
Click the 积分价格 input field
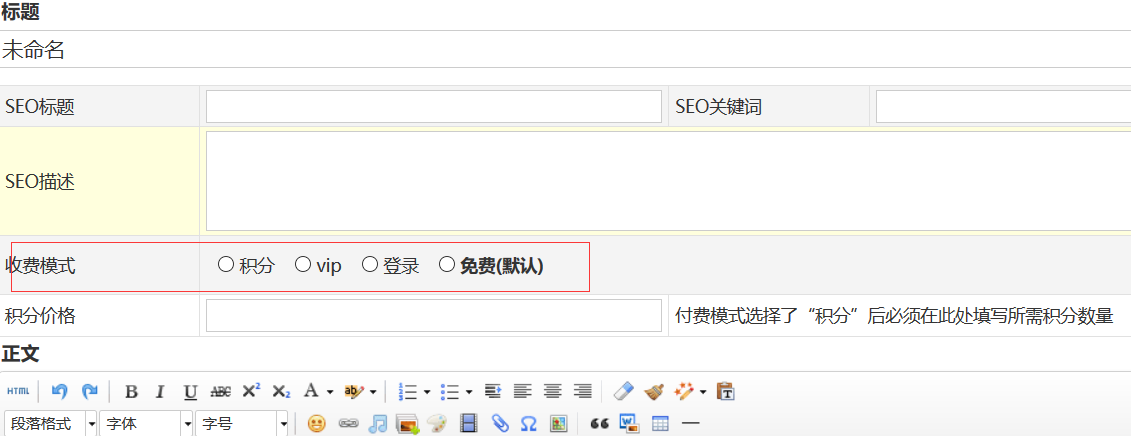coord(434,315)
